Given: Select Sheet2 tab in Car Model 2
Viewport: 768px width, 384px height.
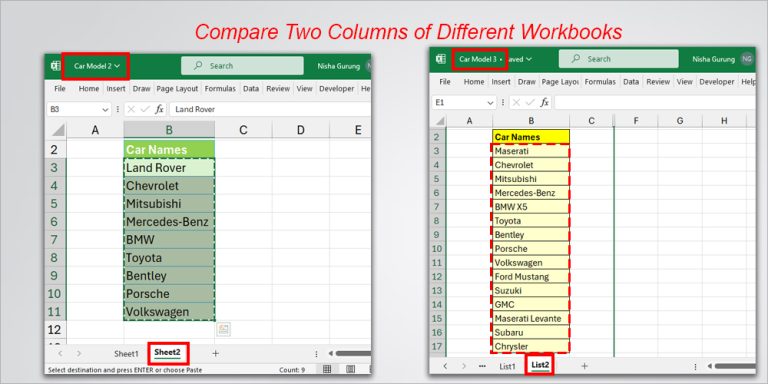Looking at the screenshot, I should coord(168,352).
